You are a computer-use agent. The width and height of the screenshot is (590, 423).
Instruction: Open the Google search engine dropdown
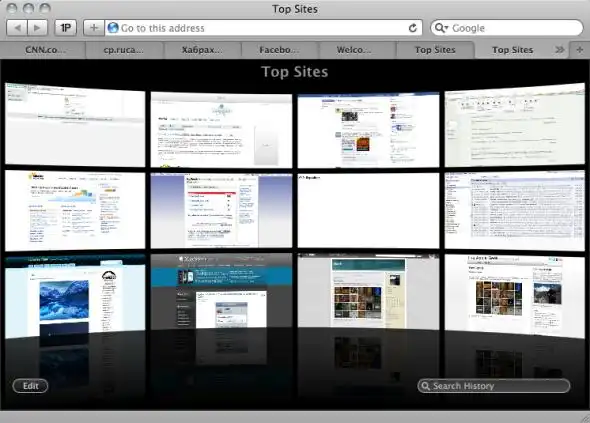point(441,28)
